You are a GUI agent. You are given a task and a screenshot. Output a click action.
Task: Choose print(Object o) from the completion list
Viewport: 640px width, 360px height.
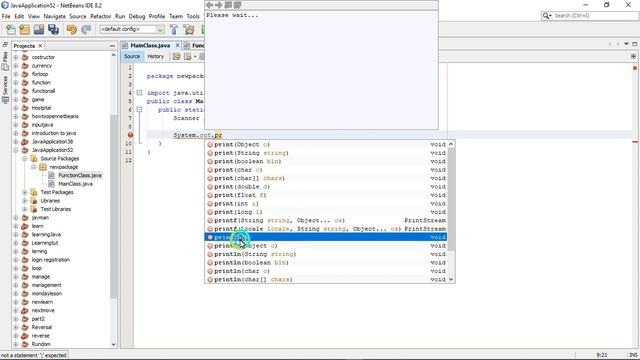pos(326,144)
